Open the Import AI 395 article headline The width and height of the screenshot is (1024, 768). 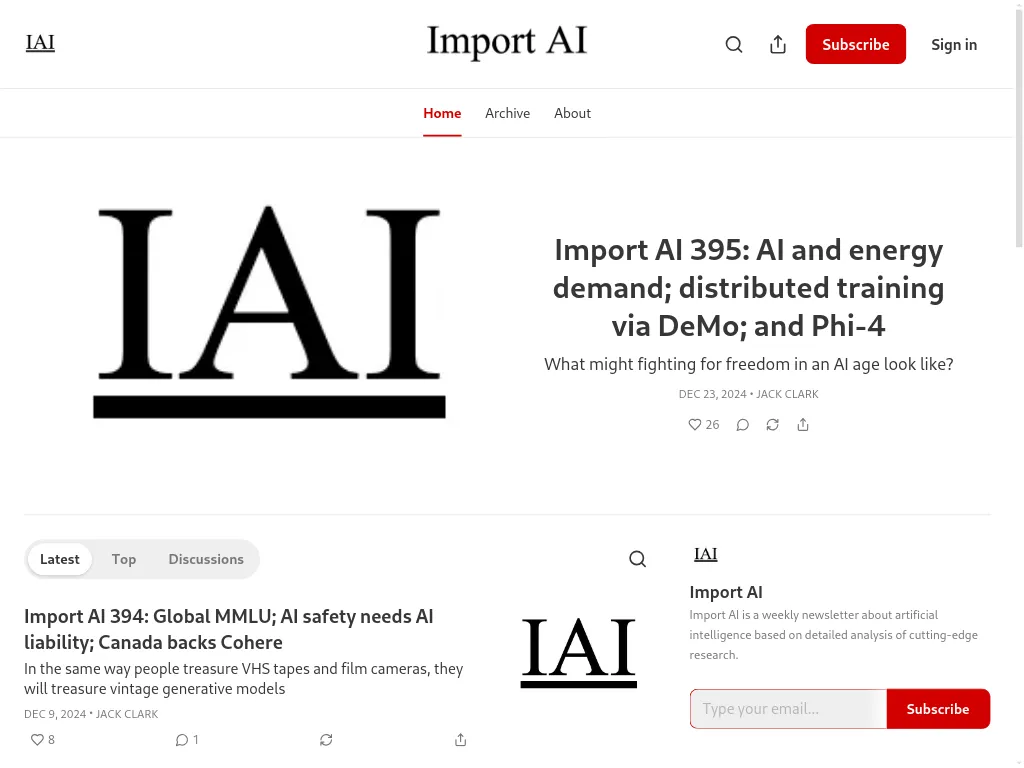pyautogui.click(x=748, y=287)
